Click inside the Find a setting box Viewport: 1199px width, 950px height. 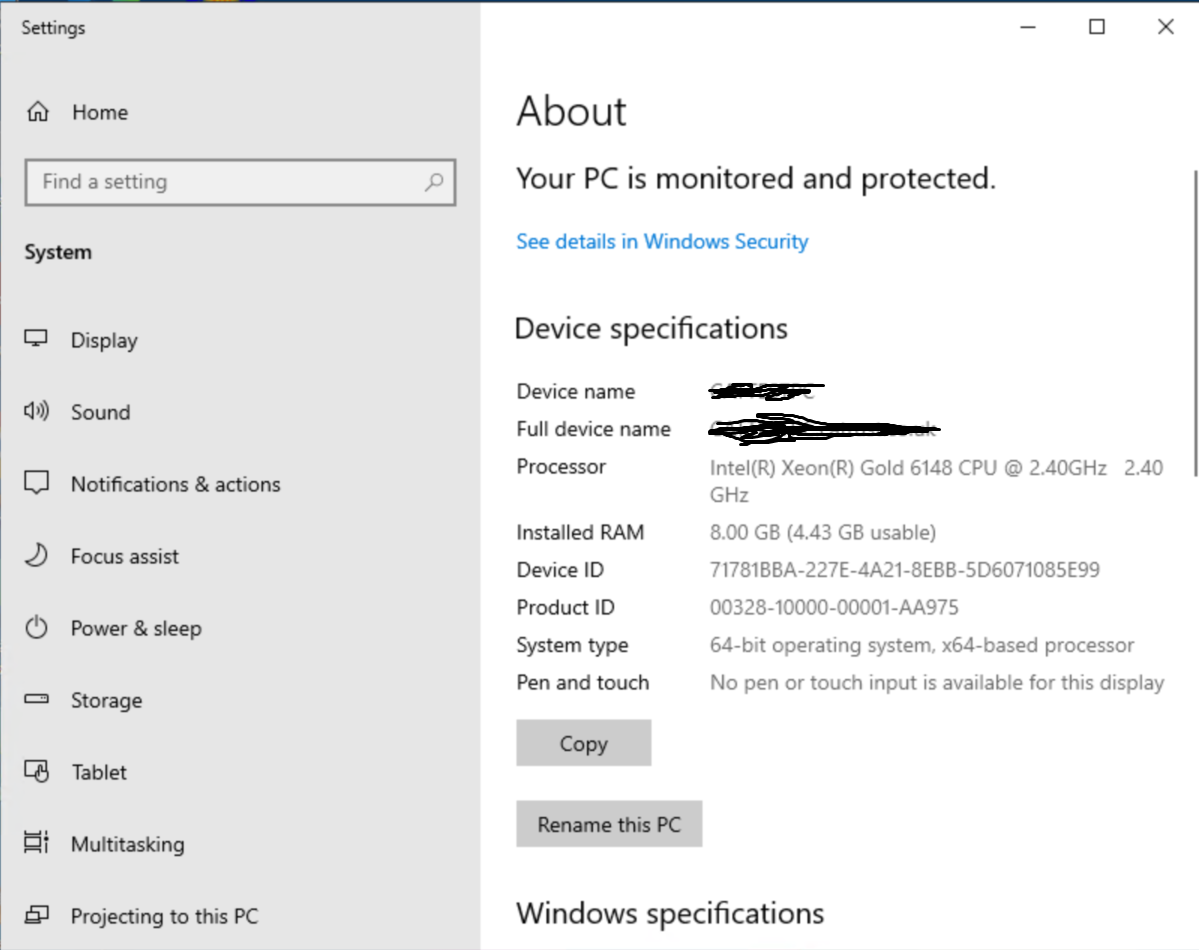[x=200, y=182]
